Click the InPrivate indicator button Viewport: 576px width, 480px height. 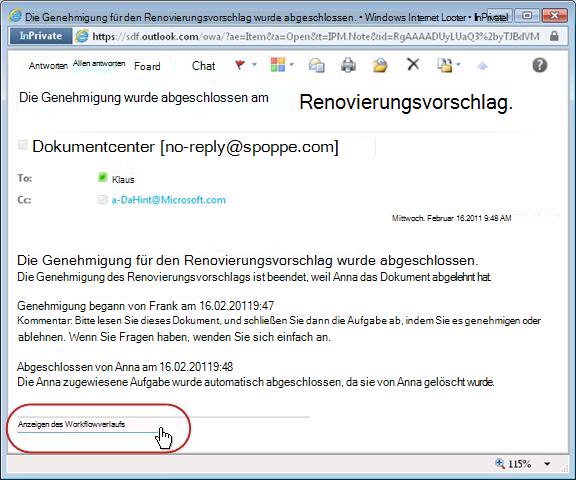41,36
